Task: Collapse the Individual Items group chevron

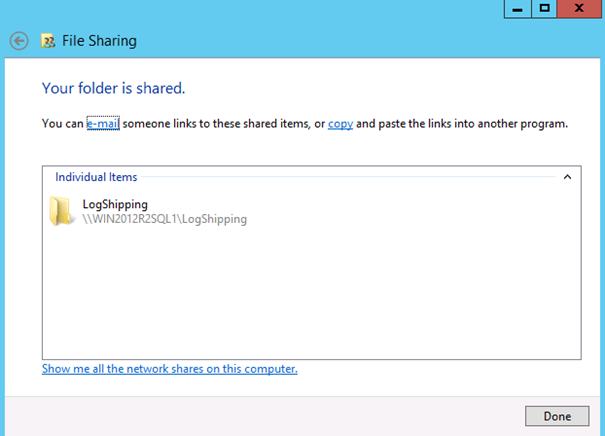Action: coord(567,177)
